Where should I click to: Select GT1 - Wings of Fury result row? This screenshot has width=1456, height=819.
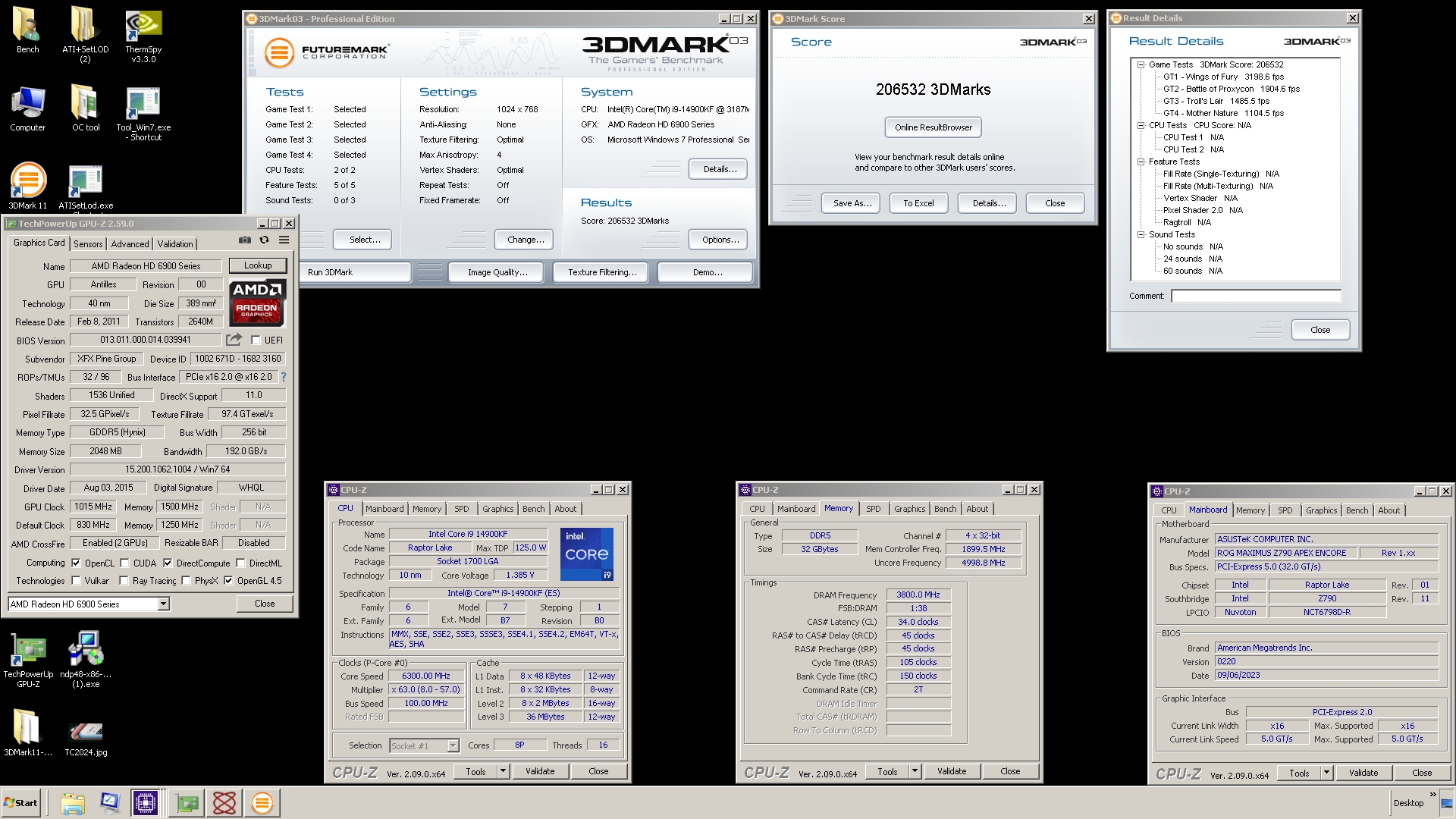click(x=1223, y=77)
